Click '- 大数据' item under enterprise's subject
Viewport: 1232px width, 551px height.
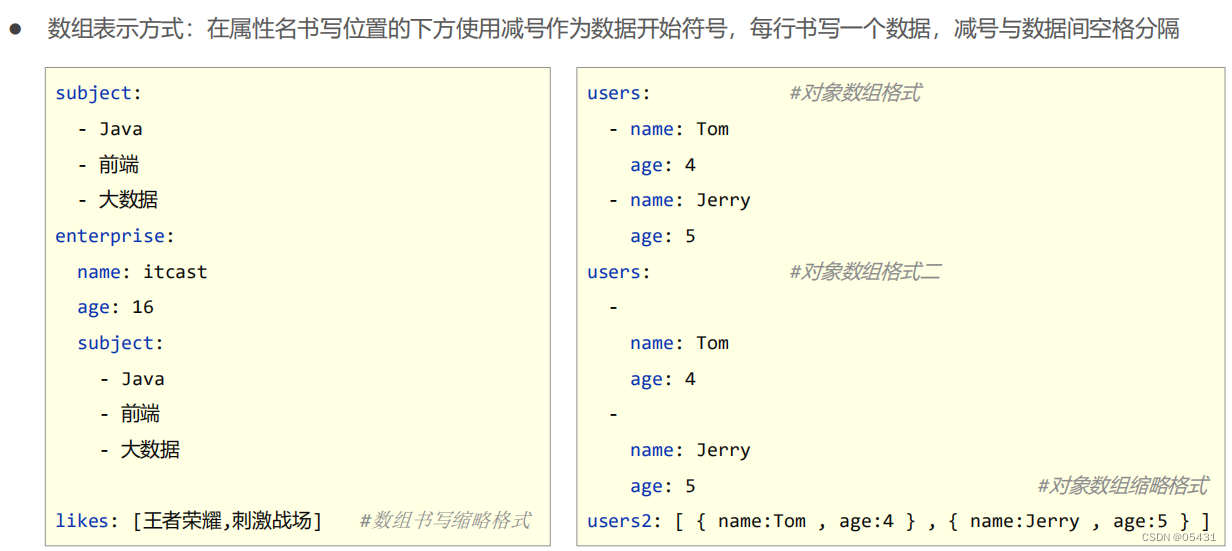[x=140, y=450]
